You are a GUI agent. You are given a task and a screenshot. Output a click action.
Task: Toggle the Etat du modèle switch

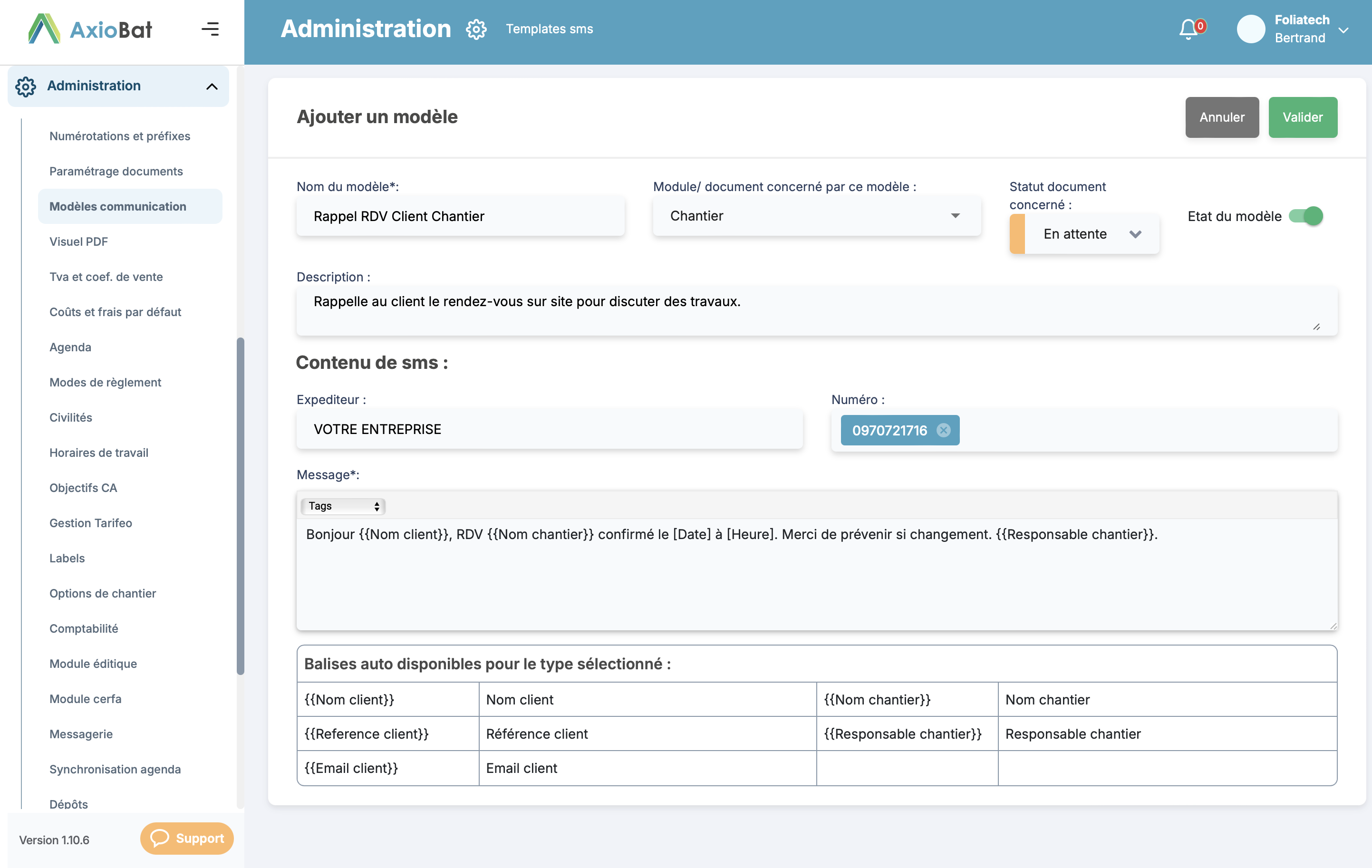click(1306, 216)
